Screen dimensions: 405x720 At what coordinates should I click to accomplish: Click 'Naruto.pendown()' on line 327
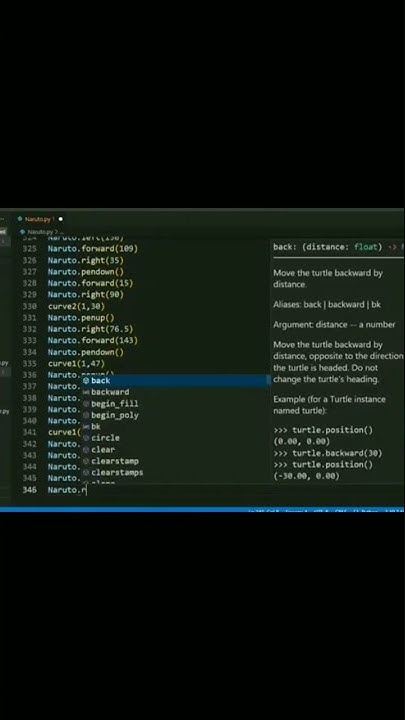click(85, 272)
